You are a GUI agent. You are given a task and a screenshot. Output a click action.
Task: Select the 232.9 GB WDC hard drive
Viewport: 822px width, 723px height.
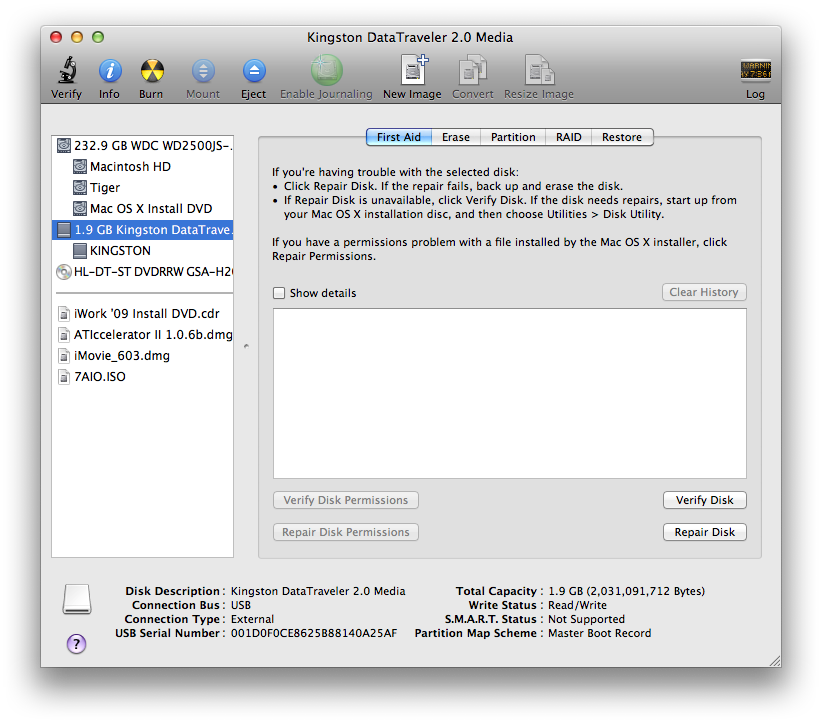(143, 145)
